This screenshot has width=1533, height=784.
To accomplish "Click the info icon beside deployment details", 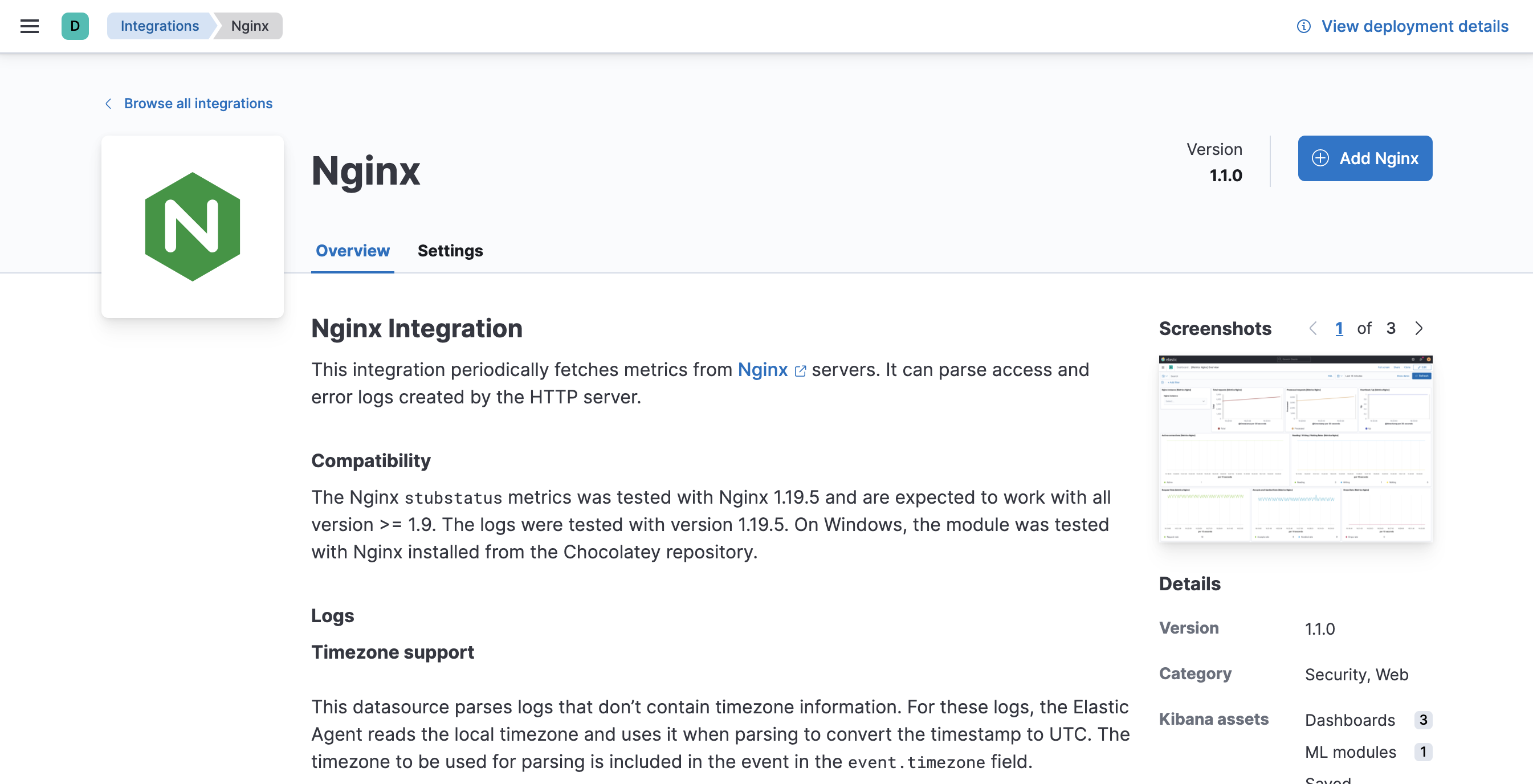I will click(1303, 27).
